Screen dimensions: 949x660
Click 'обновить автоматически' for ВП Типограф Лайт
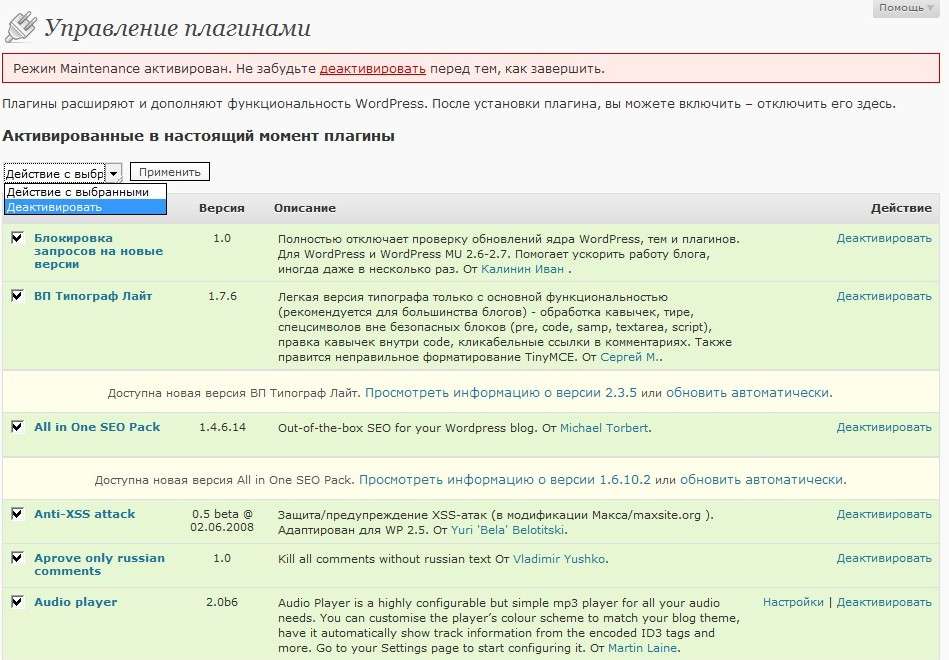747,393
